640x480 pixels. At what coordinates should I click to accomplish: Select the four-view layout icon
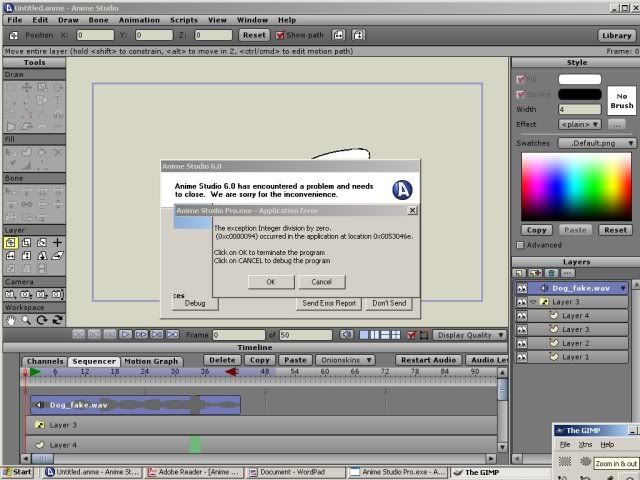(396, 335)
